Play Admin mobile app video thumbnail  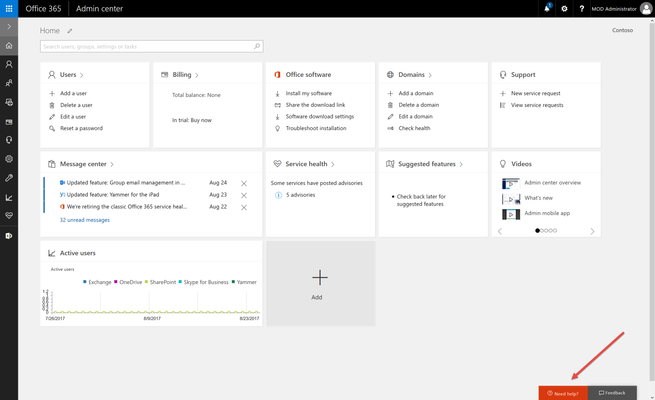pyautogui.click(x=511, y=214)
